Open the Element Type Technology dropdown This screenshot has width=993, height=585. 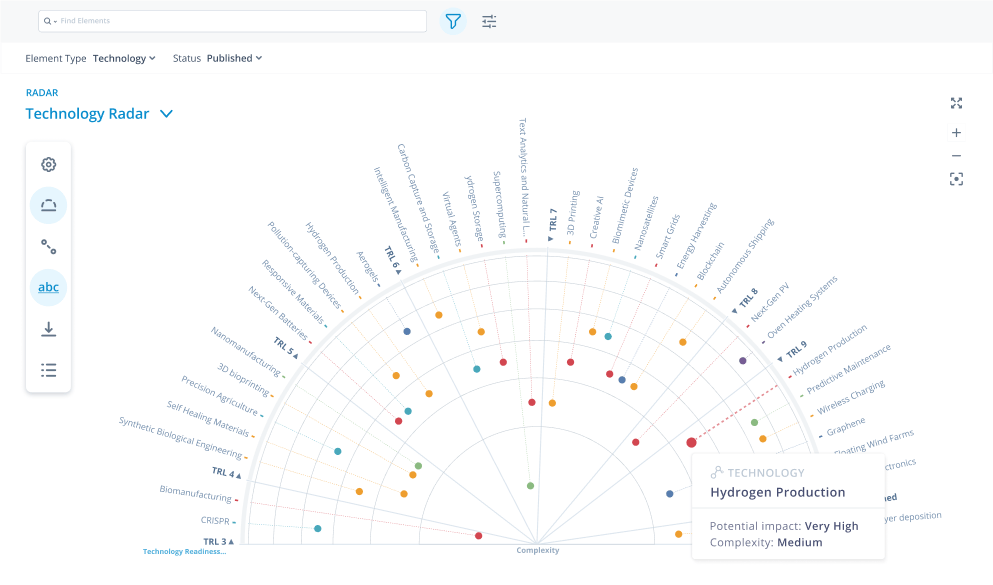pos(124,58)
